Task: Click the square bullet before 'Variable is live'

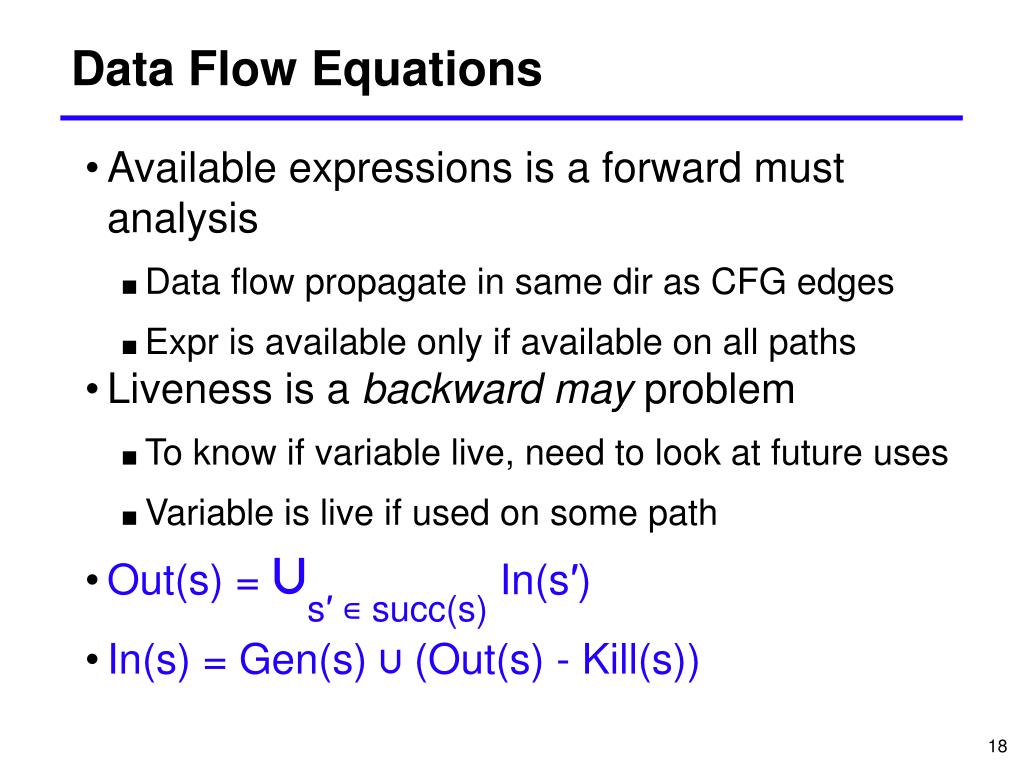Action: click(129, 517)
